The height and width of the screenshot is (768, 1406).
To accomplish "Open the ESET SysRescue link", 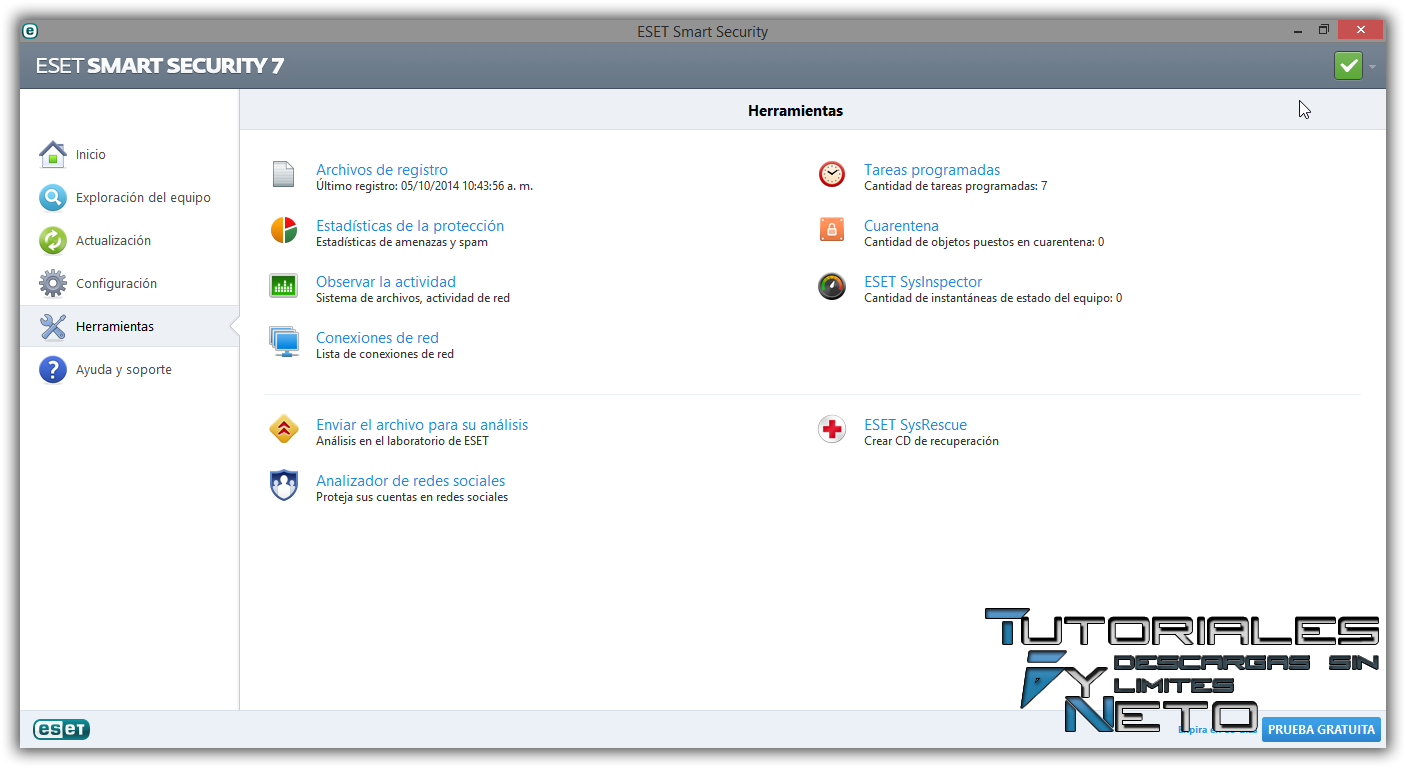I will point(915,425).
